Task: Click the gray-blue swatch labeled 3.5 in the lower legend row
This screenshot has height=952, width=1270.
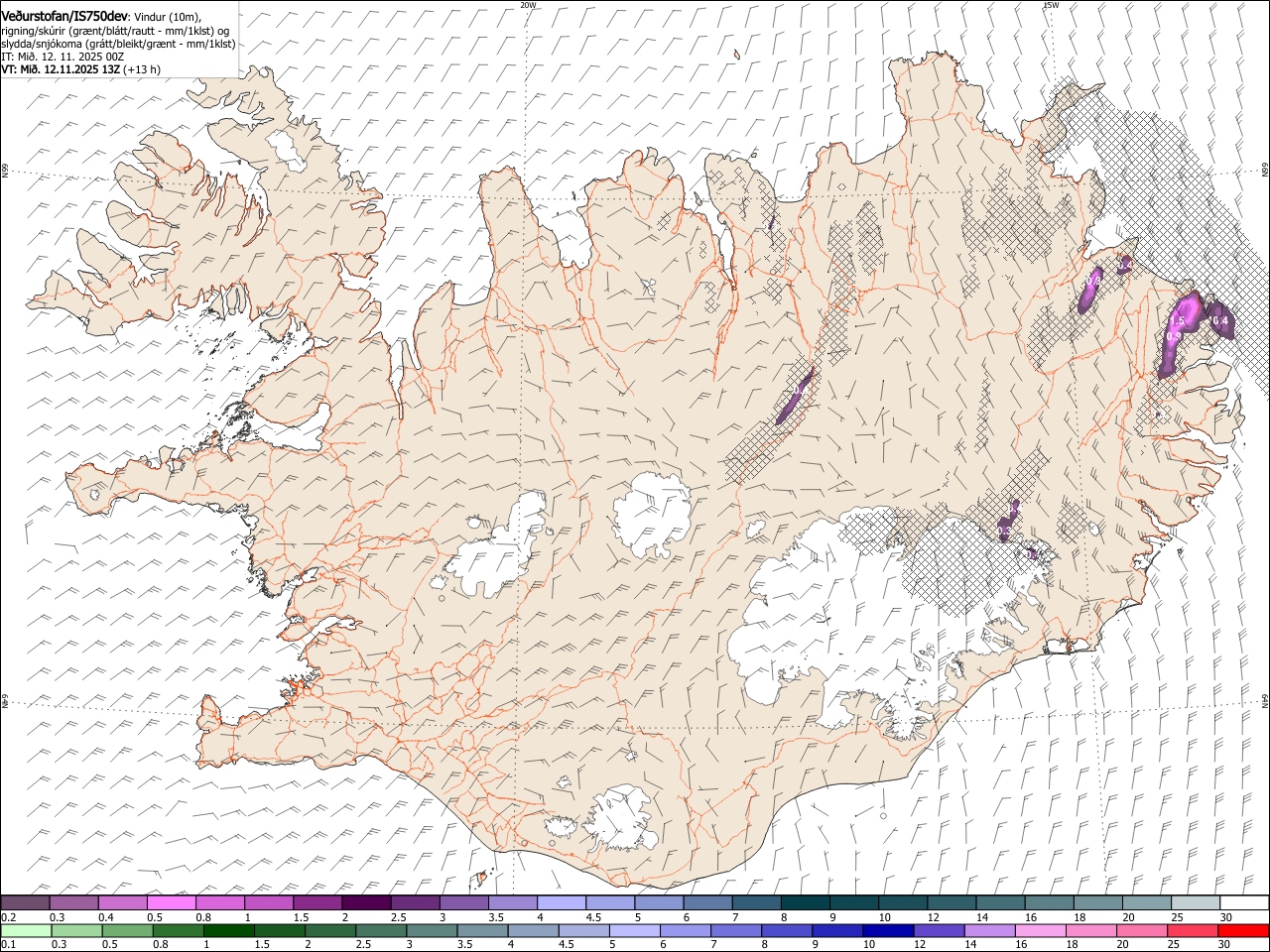Action: (x=482, y=930)
